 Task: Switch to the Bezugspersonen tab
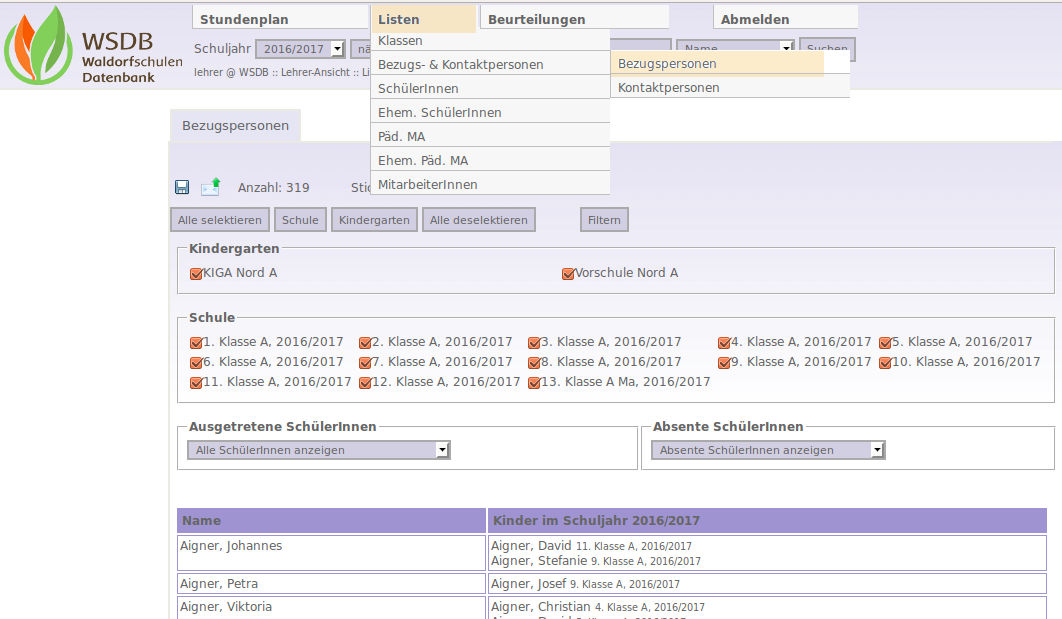235,126
